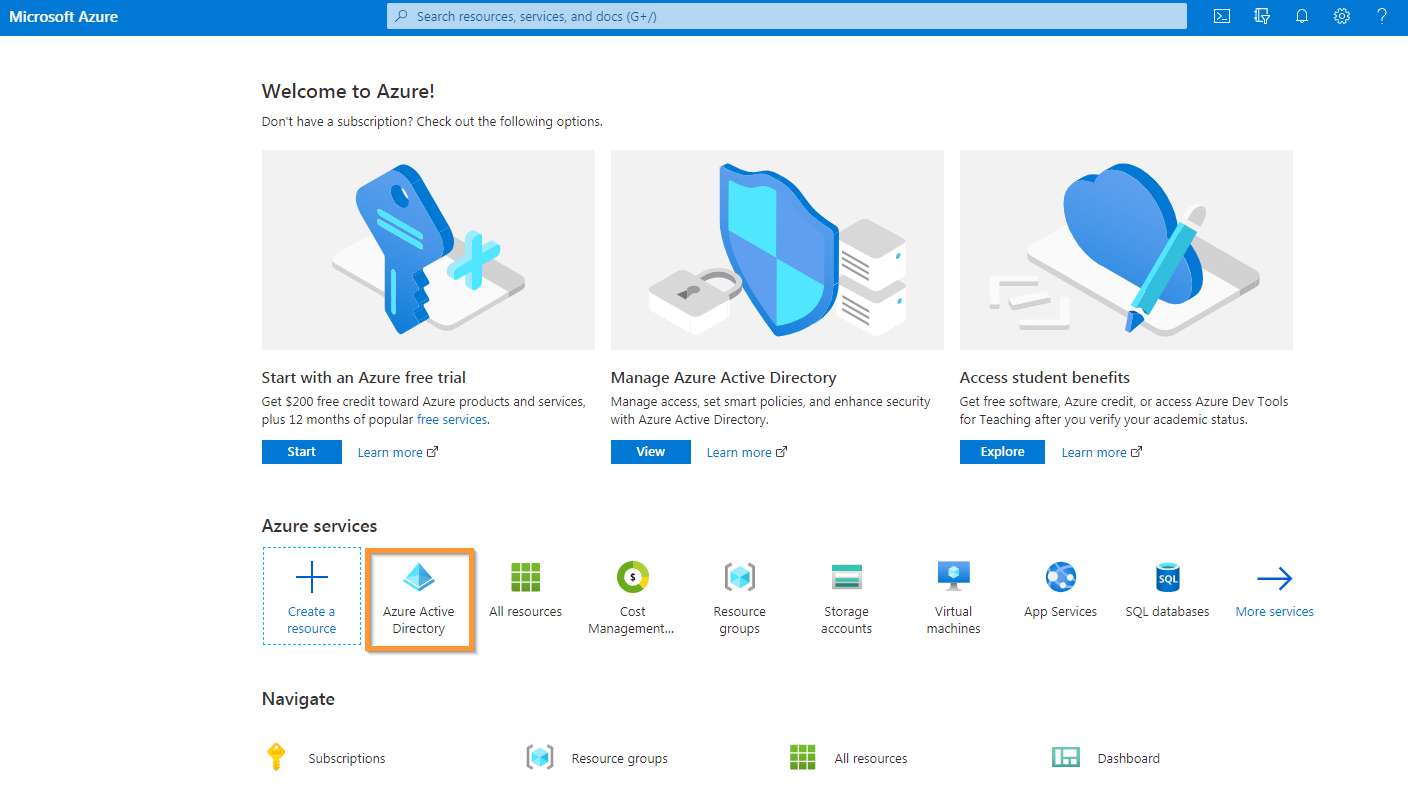Open the App Services icon
This screenshot has height=800, width=1408.
1060,577
